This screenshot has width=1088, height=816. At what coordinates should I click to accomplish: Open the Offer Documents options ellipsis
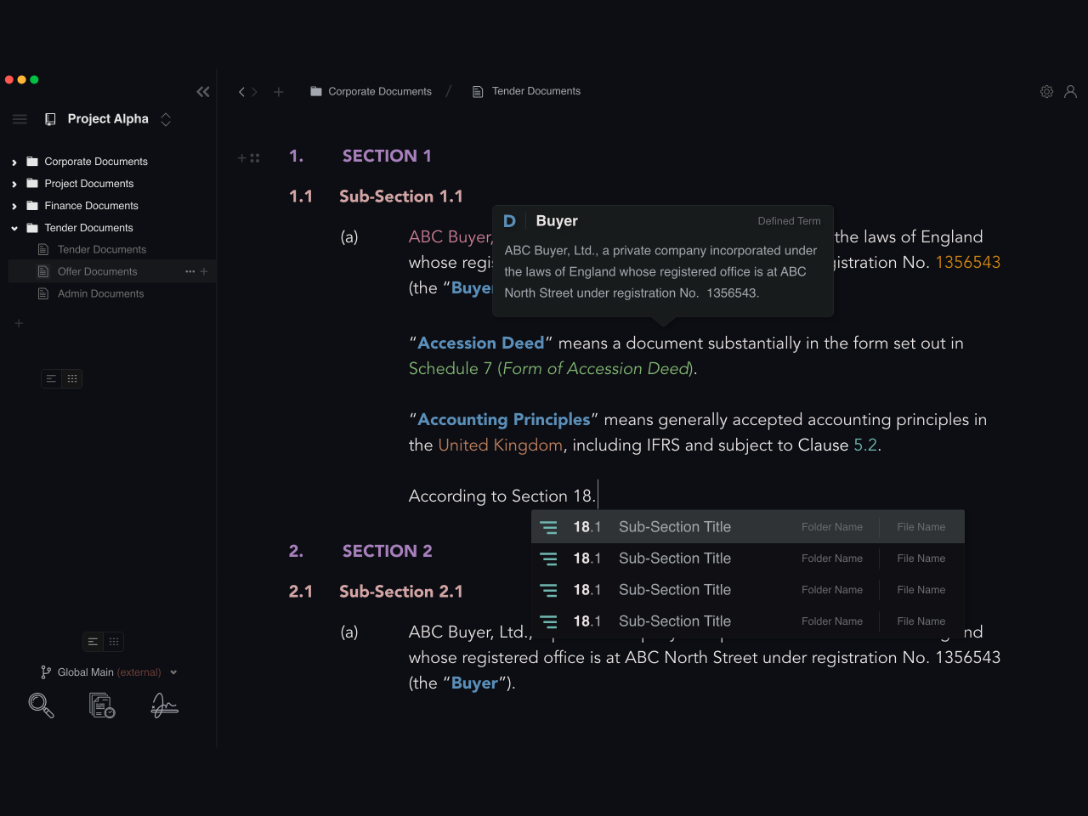pyautogui.click(x=188, y=271)
